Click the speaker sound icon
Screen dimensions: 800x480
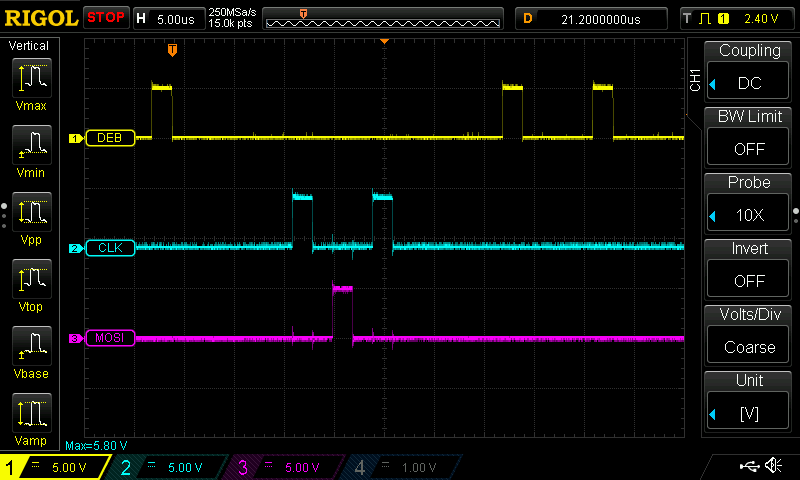coord(773,465)
